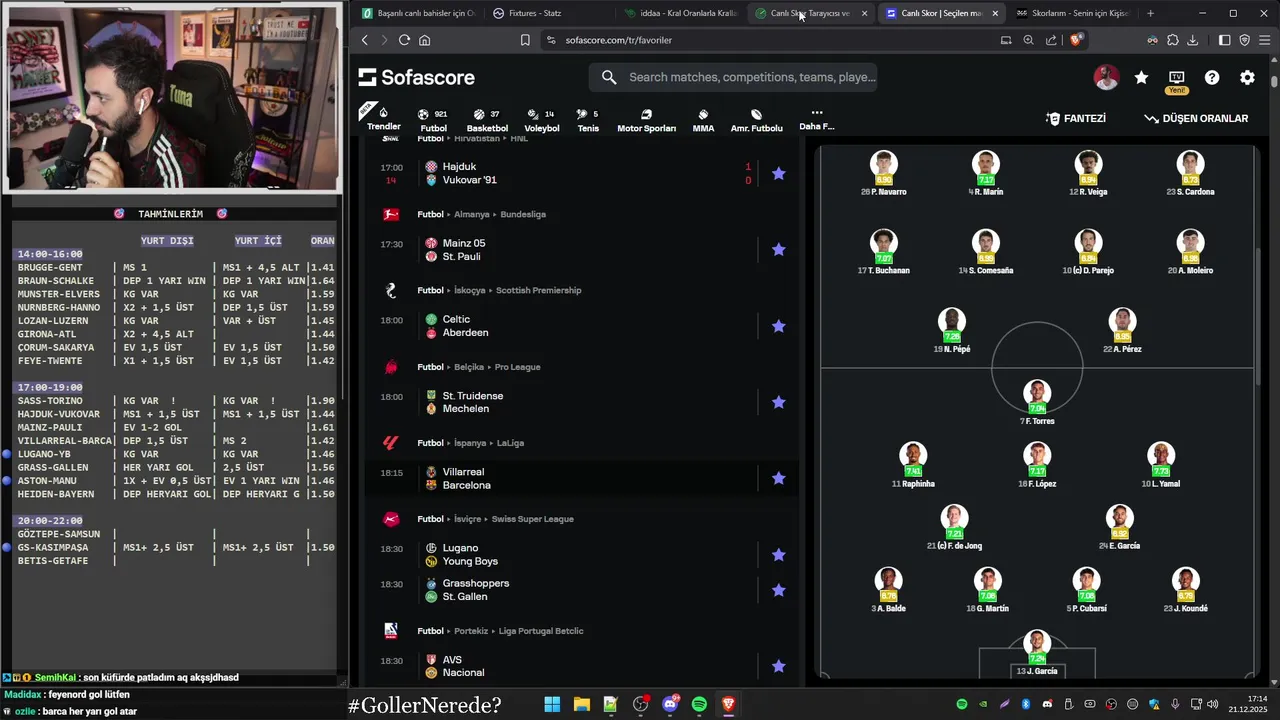This screenshot has width=1280, height=720.
Task: Open the help question mark icon
Action: click(x=1212, y=77)
